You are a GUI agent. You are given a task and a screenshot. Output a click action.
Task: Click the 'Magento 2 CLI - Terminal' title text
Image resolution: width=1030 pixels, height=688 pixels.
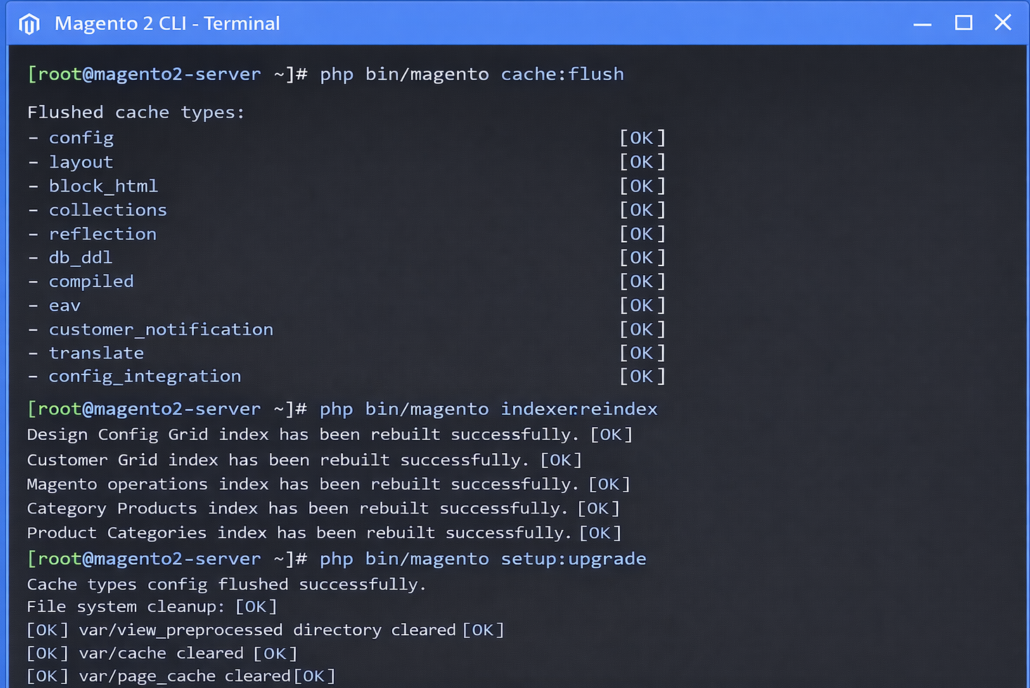[x=167, y=23]
